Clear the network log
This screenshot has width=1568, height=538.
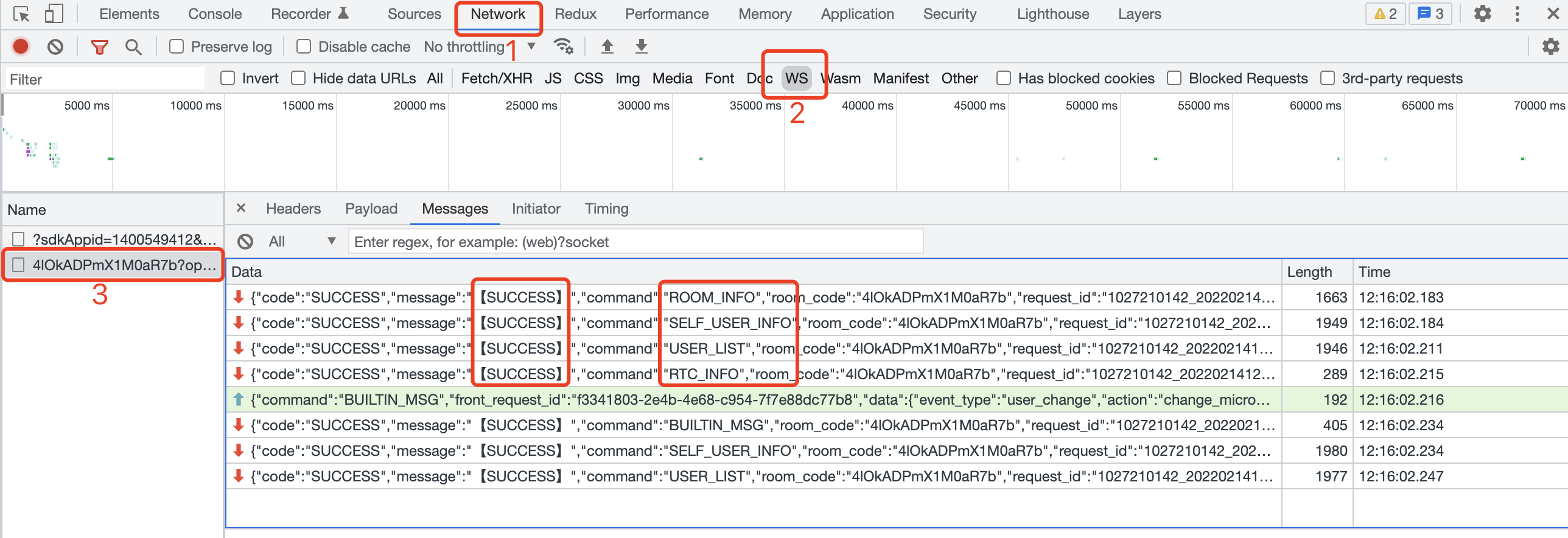coord(55,47)
